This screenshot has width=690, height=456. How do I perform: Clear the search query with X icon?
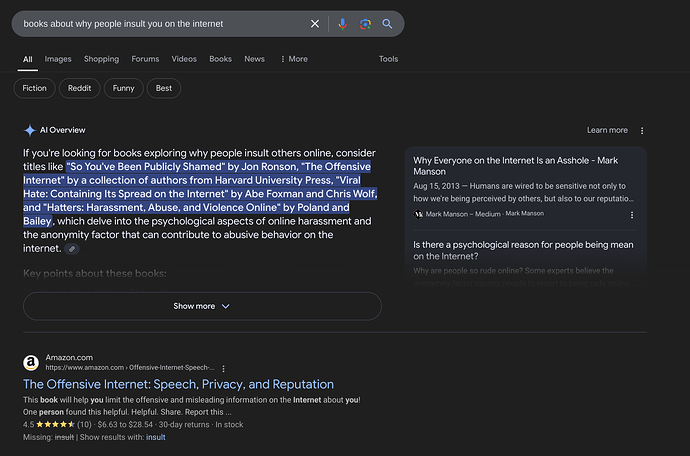[x=315, y=24]
